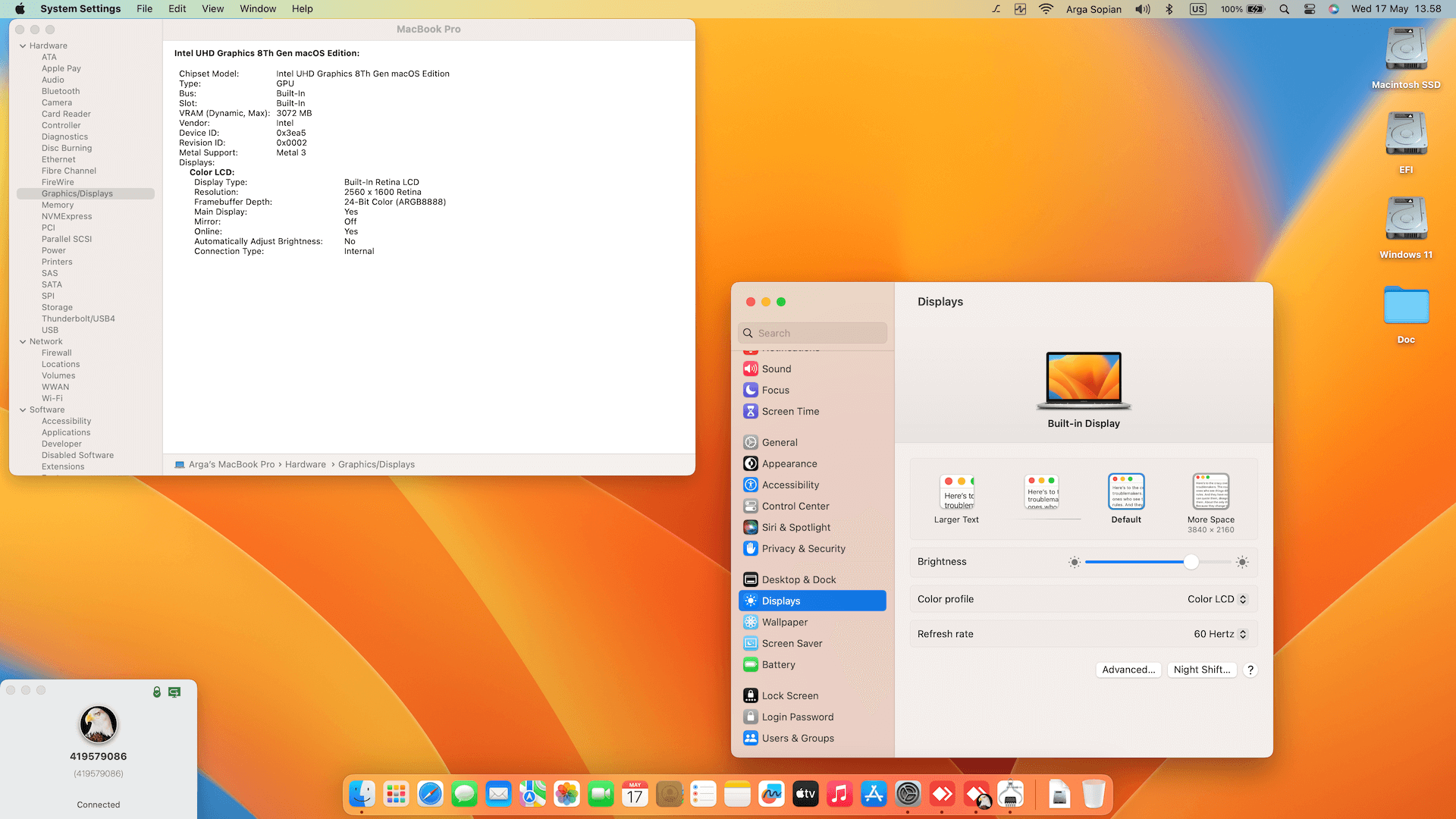Click Spotlight search icon in menu bar
This screenshot has width=1456, height=819.
pos(1284,9)
